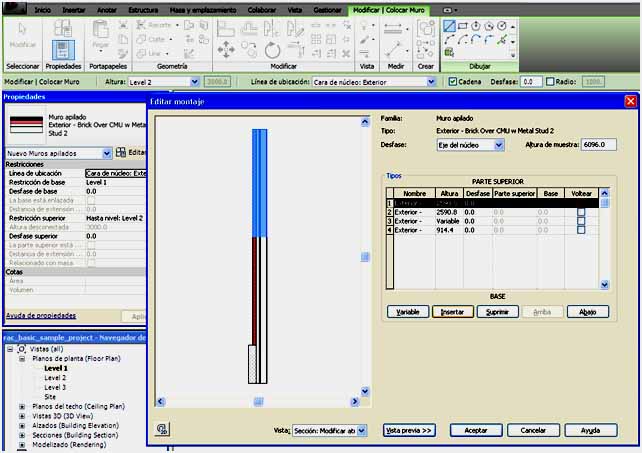Click the Altura de muestra input field
The height and width of the screenshot is (453, 642).
[598, 145]
